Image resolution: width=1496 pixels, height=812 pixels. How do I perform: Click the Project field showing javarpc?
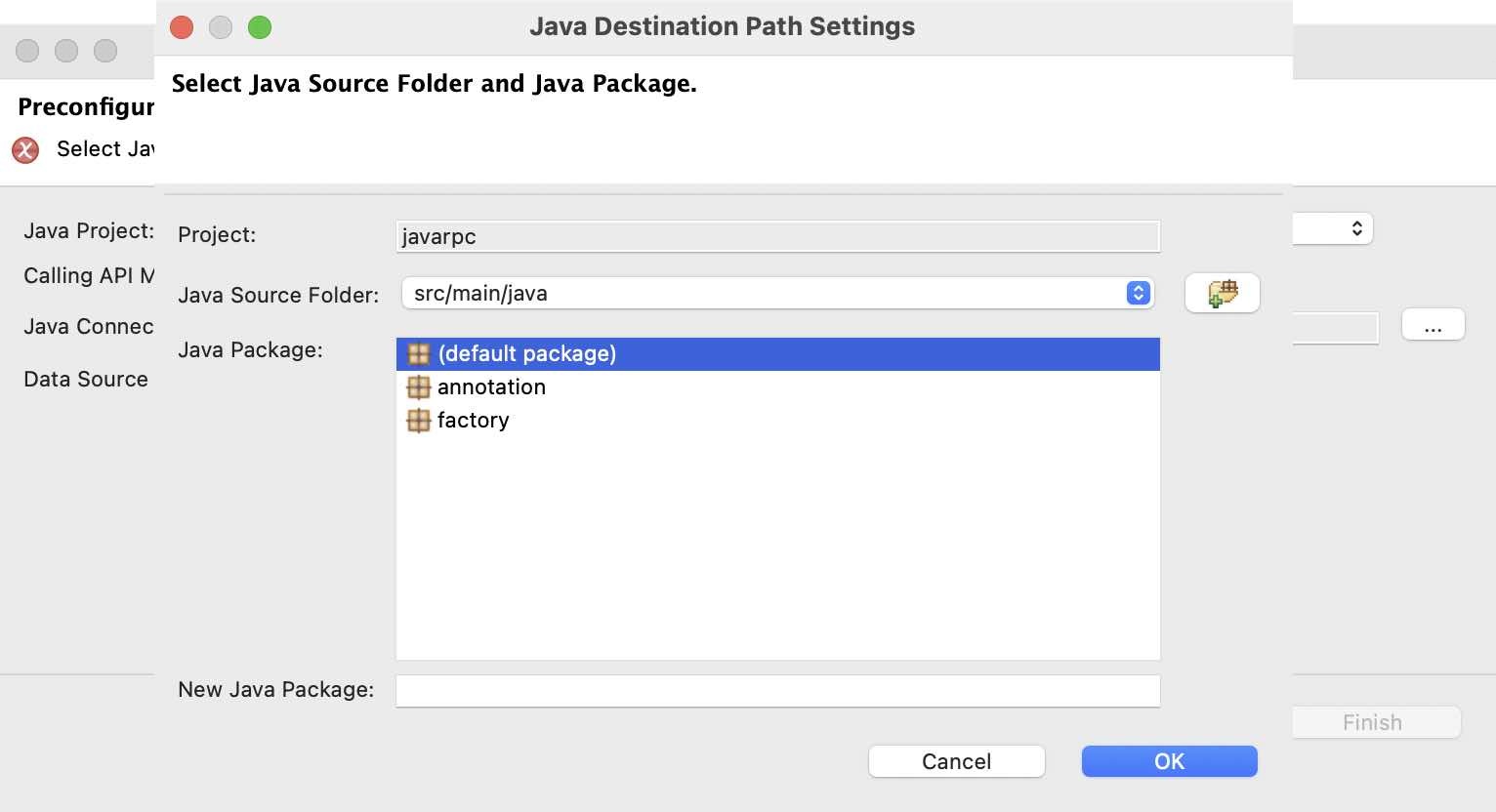[776, 235]
